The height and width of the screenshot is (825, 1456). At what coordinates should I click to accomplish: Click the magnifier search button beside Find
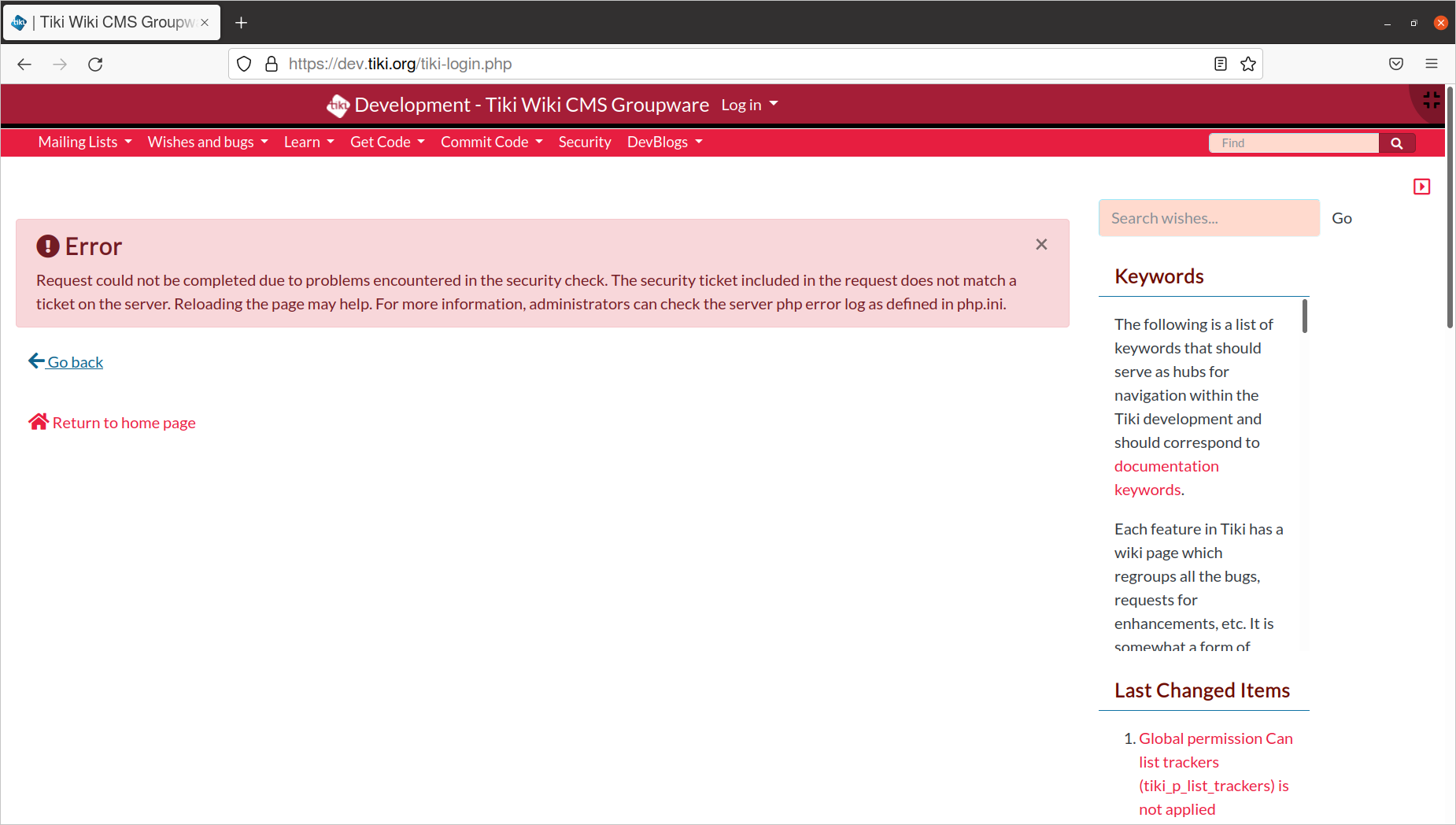pyautogui.click(x=1397, y=143)
